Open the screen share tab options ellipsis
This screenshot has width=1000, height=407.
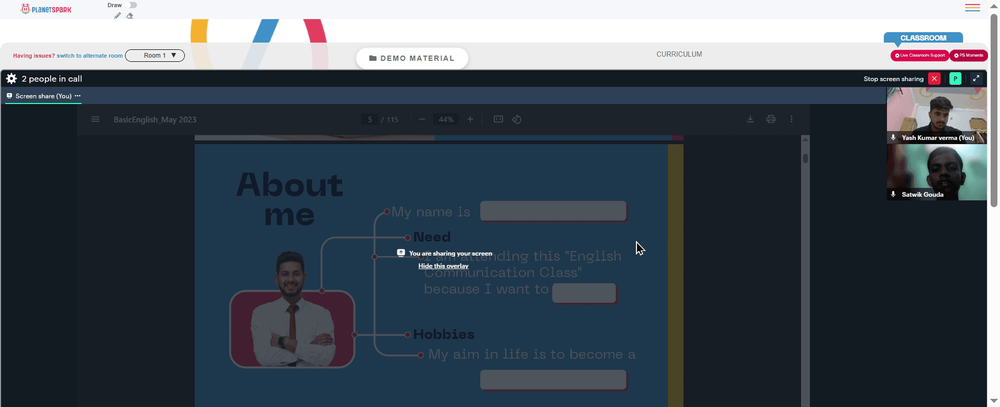pos(78,96)
